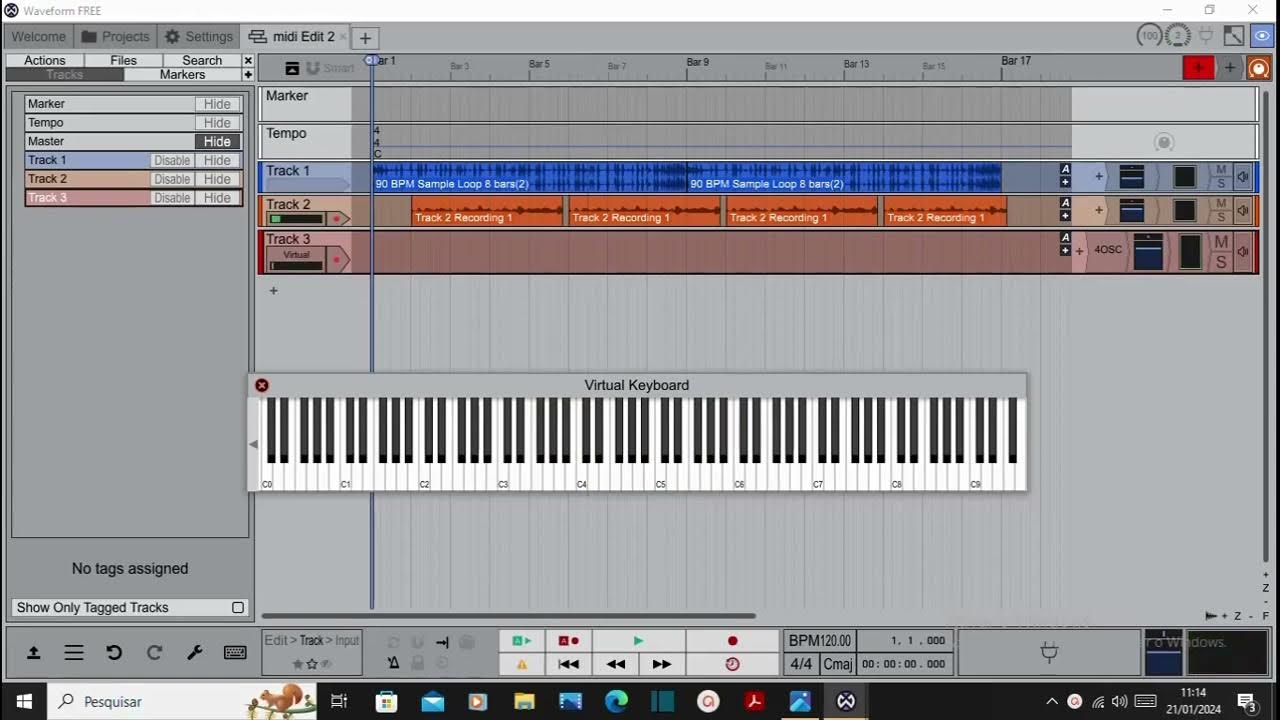The image size is (1280, 720).
Task: Return to start with the skip-back button
Action: tap(568, 664)
